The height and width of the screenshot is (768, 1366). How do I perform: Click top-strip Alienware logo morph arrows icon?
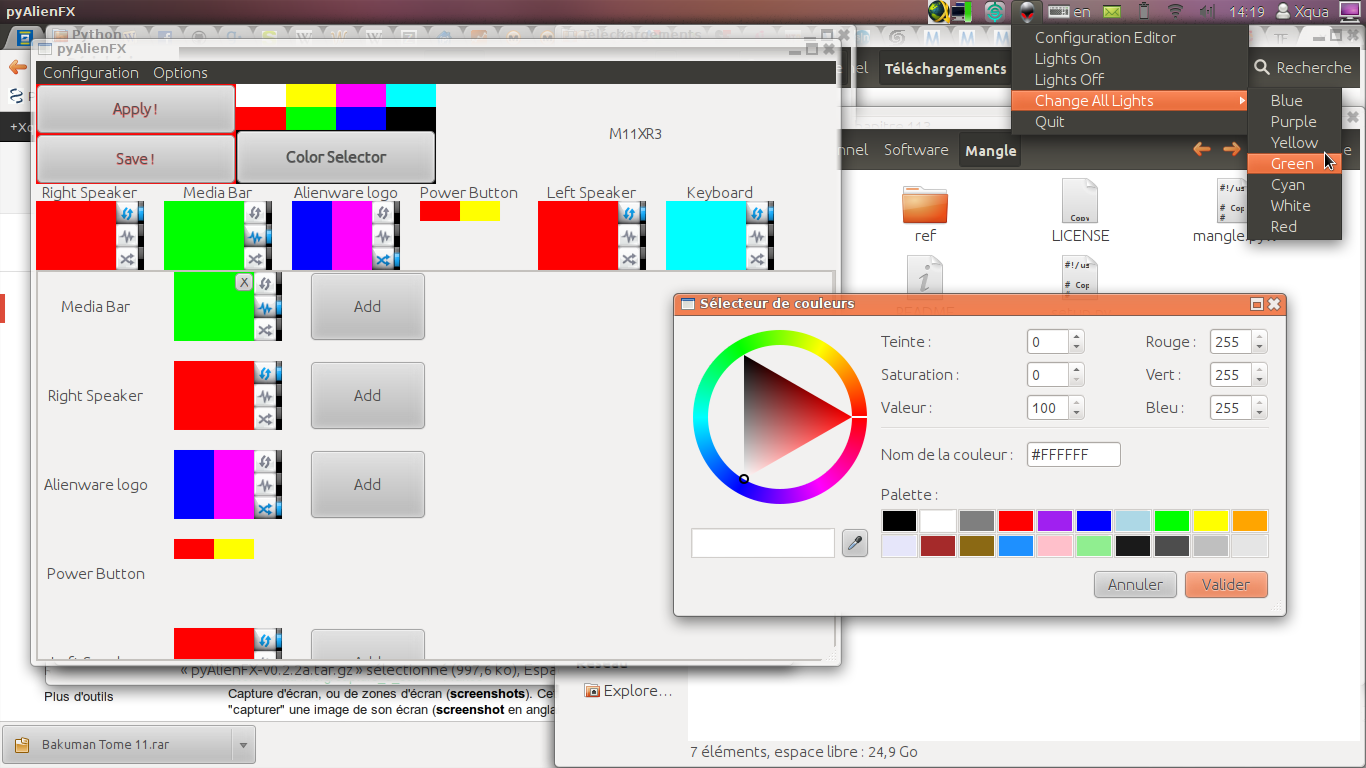(383, 213)
